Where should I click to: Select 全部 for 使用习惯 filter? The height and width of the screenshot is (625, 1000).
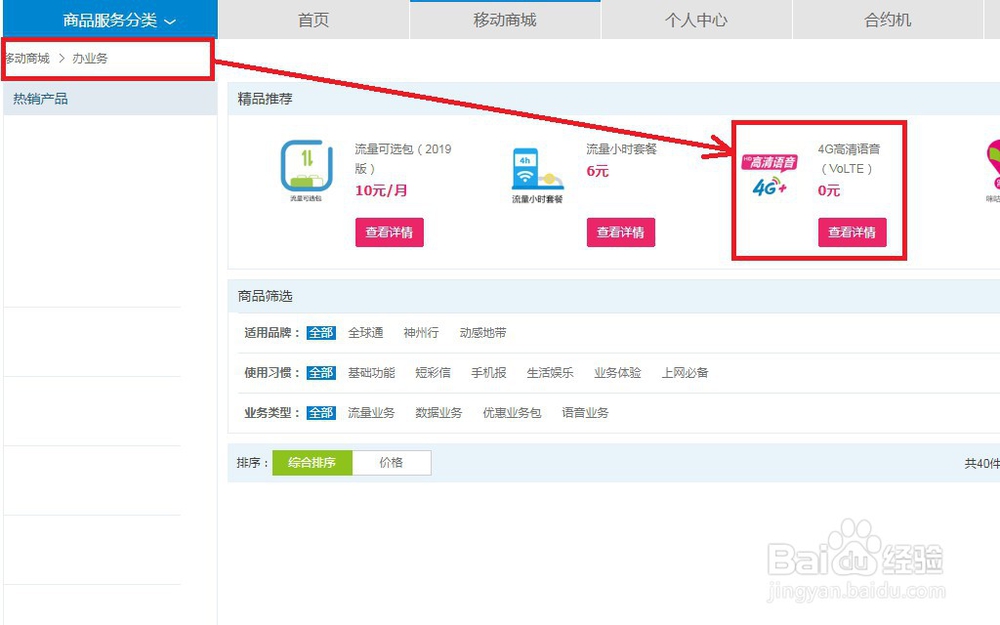coord(321,373)
